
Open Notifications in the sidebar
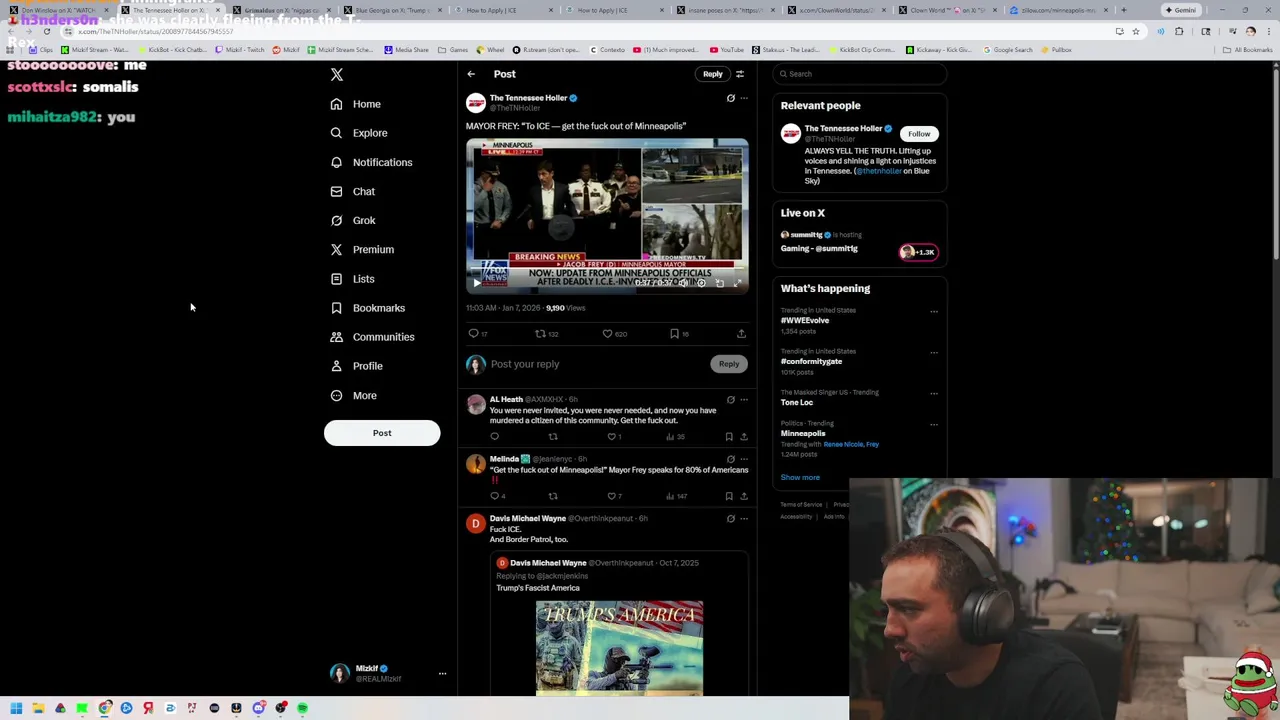pos(371,162)
